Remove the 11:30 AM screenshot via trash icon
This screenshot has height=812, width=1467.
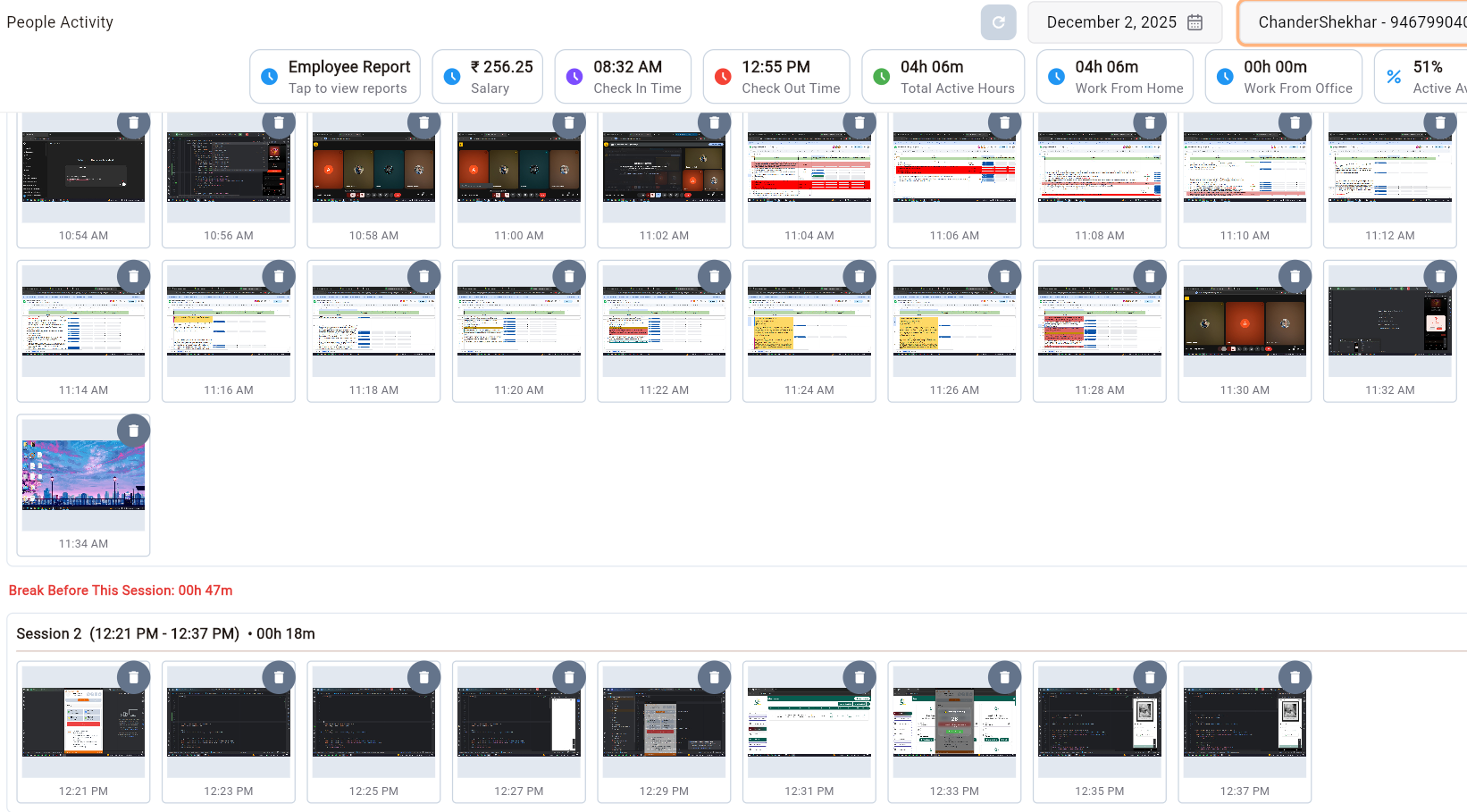pyautogui.click(x=1295, y=277)
